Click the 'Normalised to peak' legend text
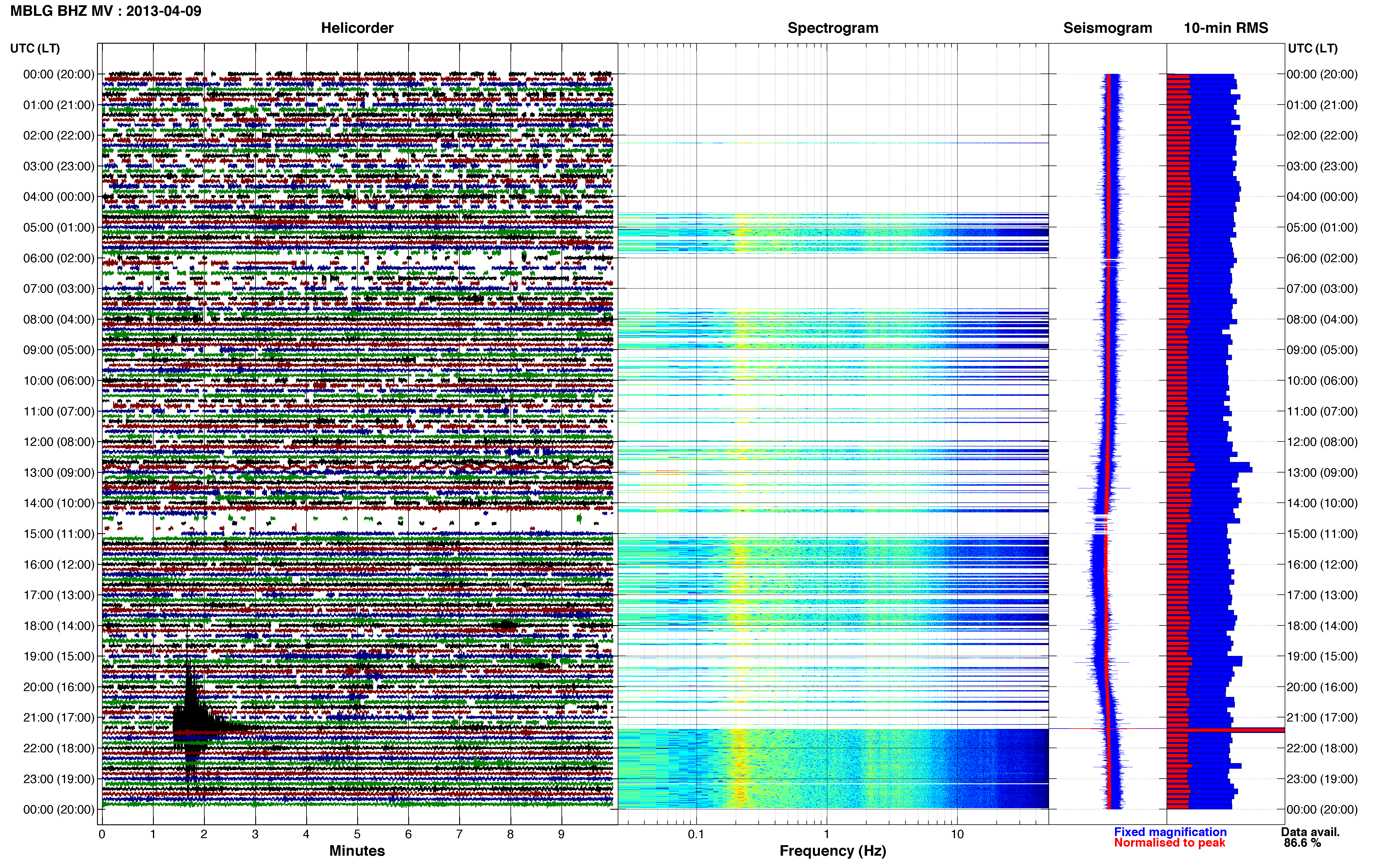Image resolution: width=1389 pixels, height=868 pixels. click(1170, 843)
